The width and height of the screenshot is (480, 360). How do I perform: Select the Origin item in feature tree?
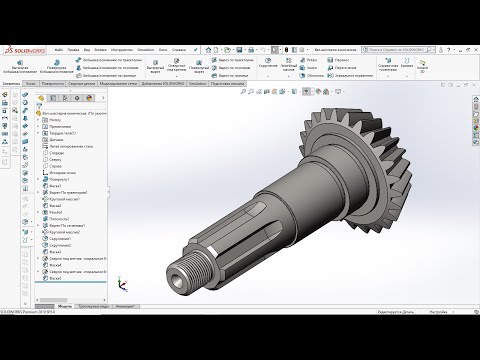tap(59, 173)
